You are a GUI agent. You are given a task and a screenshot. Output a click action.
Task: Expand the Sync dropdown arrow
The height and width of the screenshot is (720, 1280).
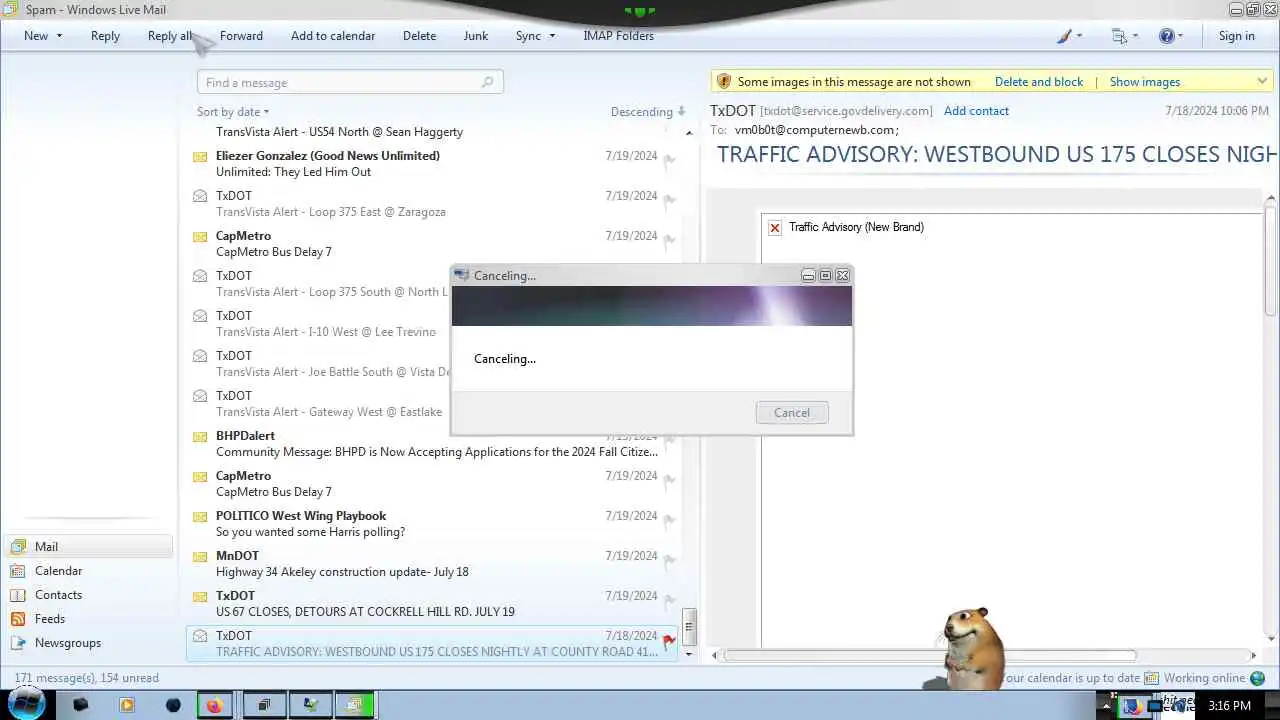tap(552, 36)
